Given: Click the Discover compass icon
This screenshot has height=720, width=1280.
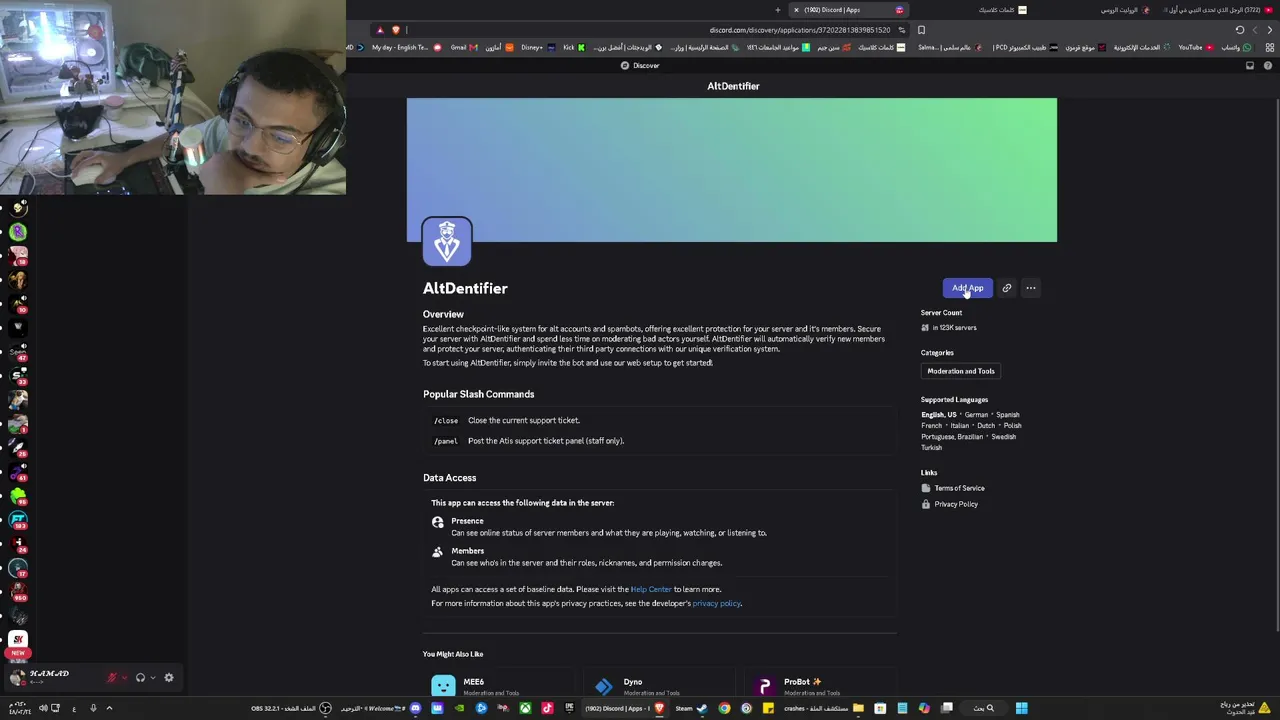Looking at the screenshot, I should click(x=625, y=66).
